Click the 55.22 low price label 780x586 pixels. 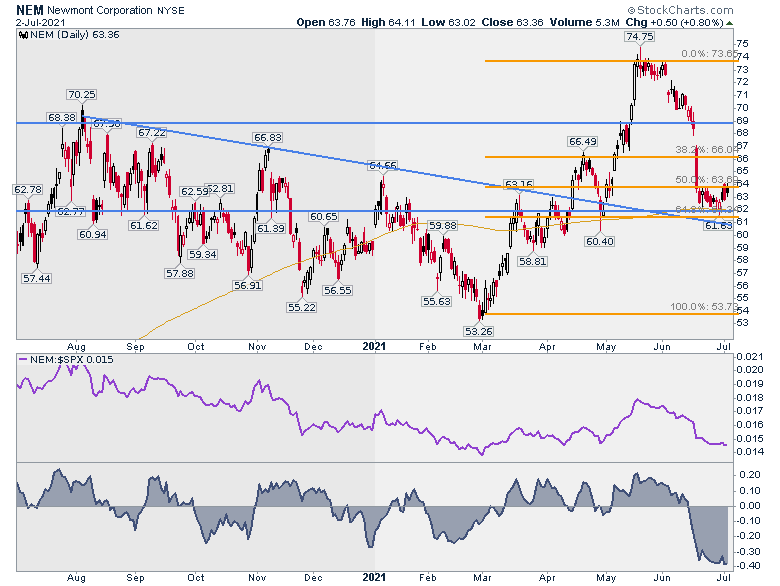301,307
